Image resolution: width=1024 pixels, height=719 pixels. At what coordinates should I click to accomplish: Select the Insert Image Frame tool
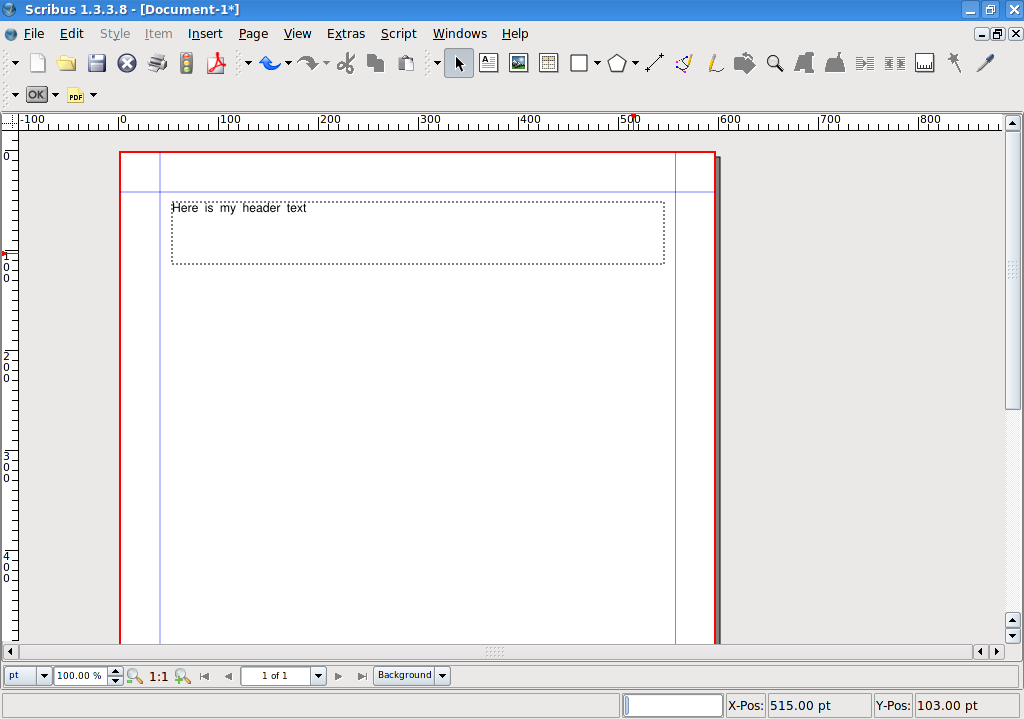click(518, 63)
